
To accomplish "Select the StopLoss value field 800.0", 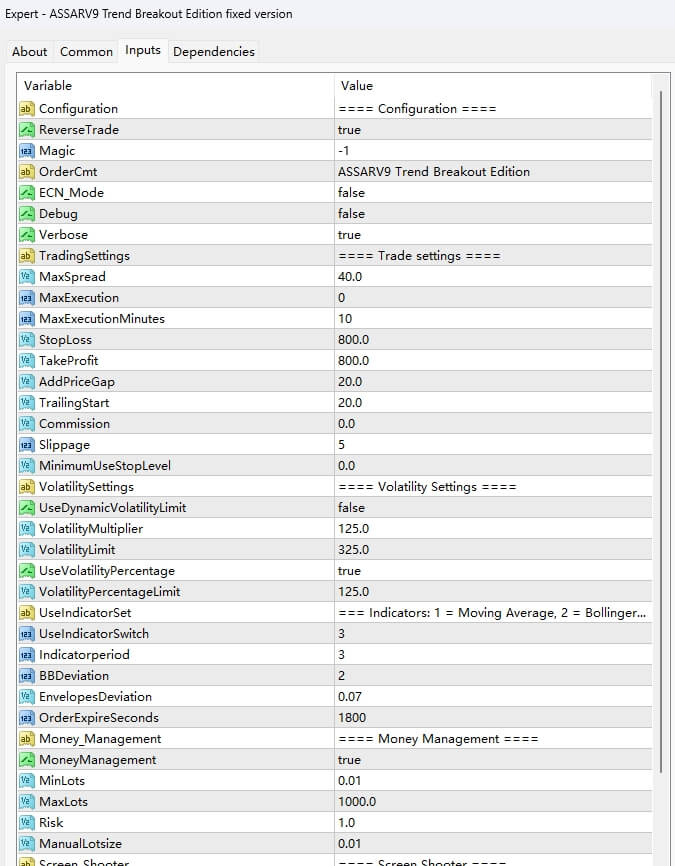I will 492,340.
